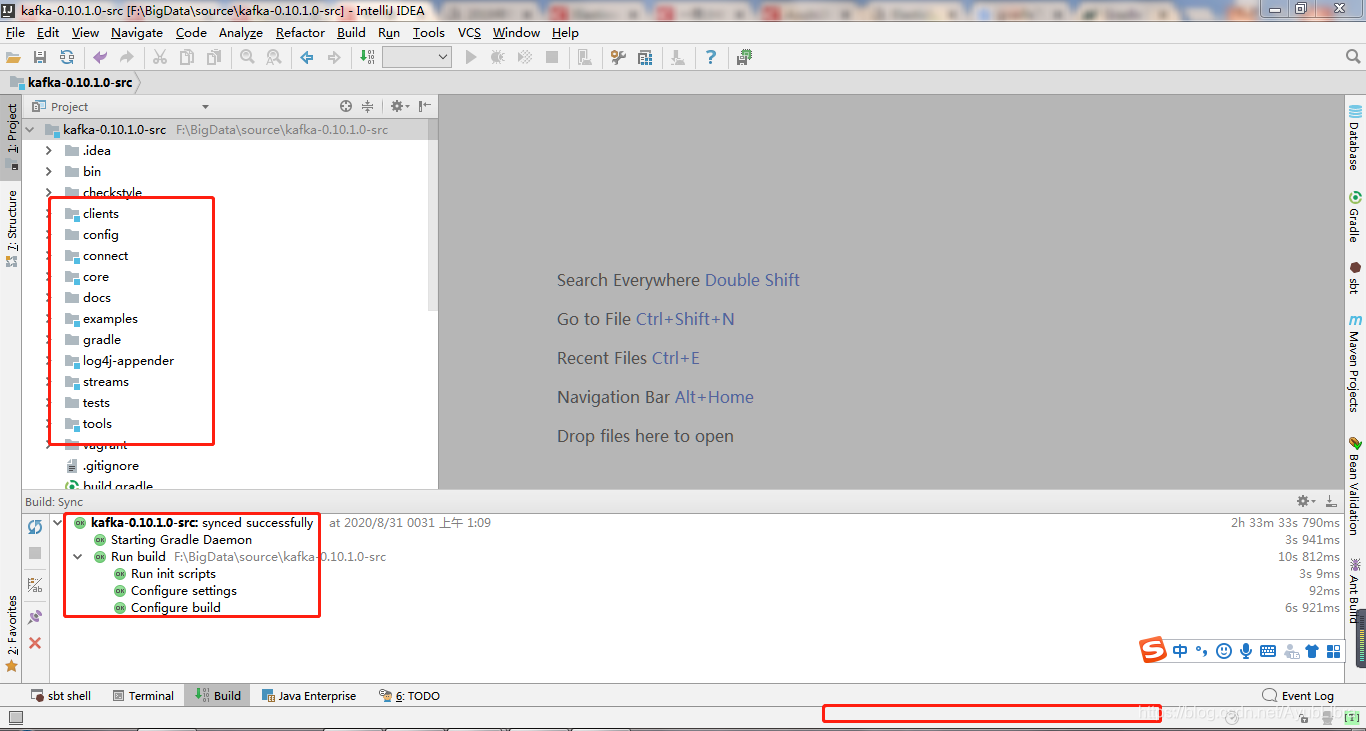Viewport: 1366px width, 731px height.
Task: Click the Run play icon
Action: pyautogui.click(x=471, y=58)
